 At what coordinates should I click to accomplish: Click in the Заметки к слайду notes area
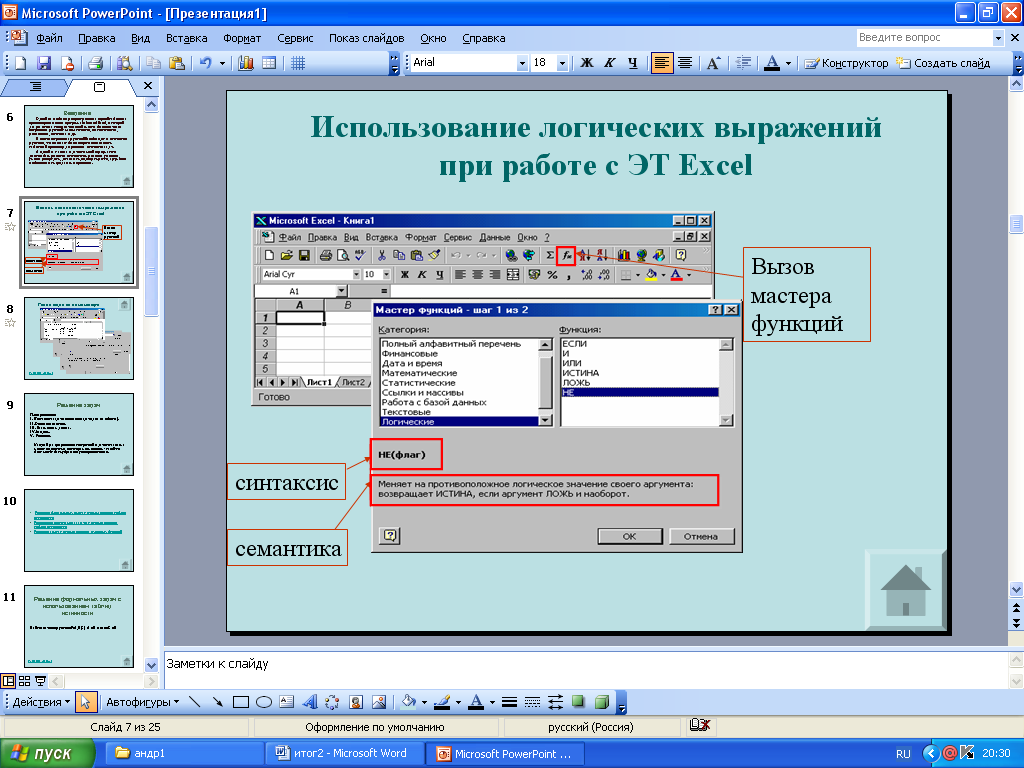point(584,669)
